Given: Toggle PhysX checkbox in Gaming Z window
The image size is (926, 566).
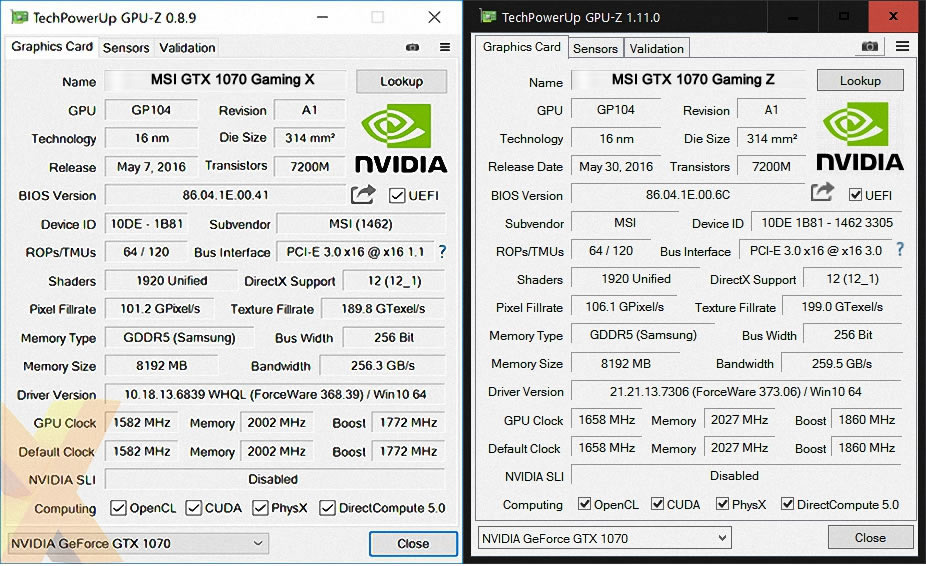Looking at the screenshot, I should pyautogui.click(x=722, y=503).
